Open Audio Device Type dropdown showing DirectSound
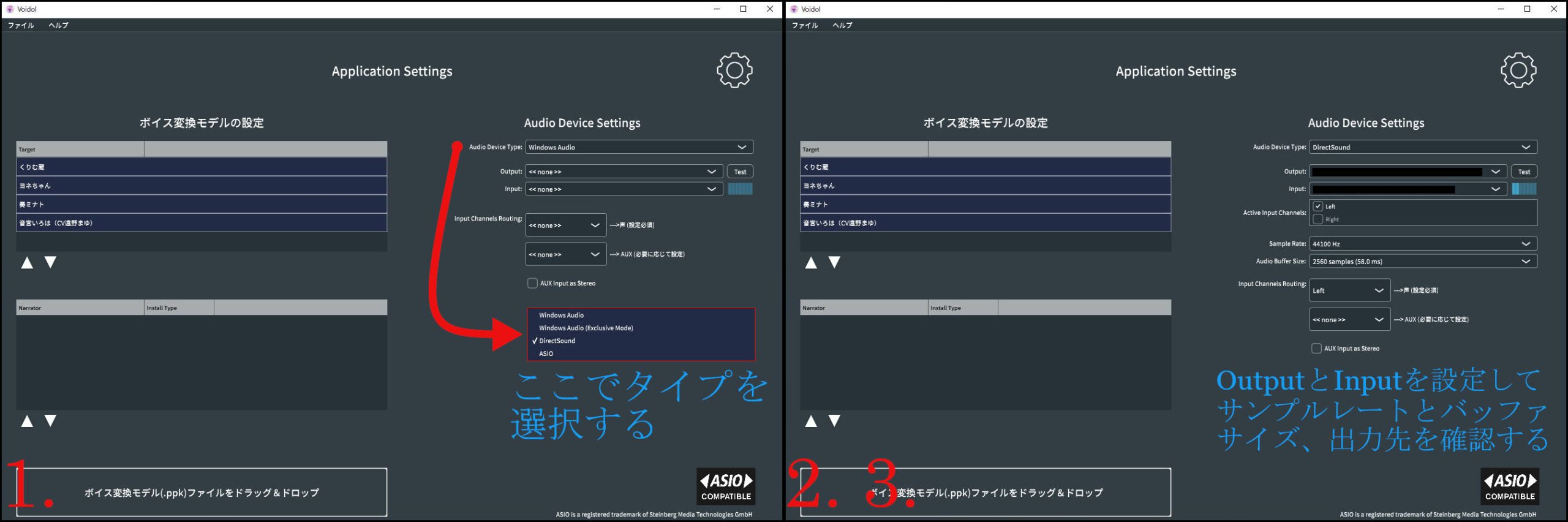Viewport: 1568px width, 522px height. click(1423, 147)
